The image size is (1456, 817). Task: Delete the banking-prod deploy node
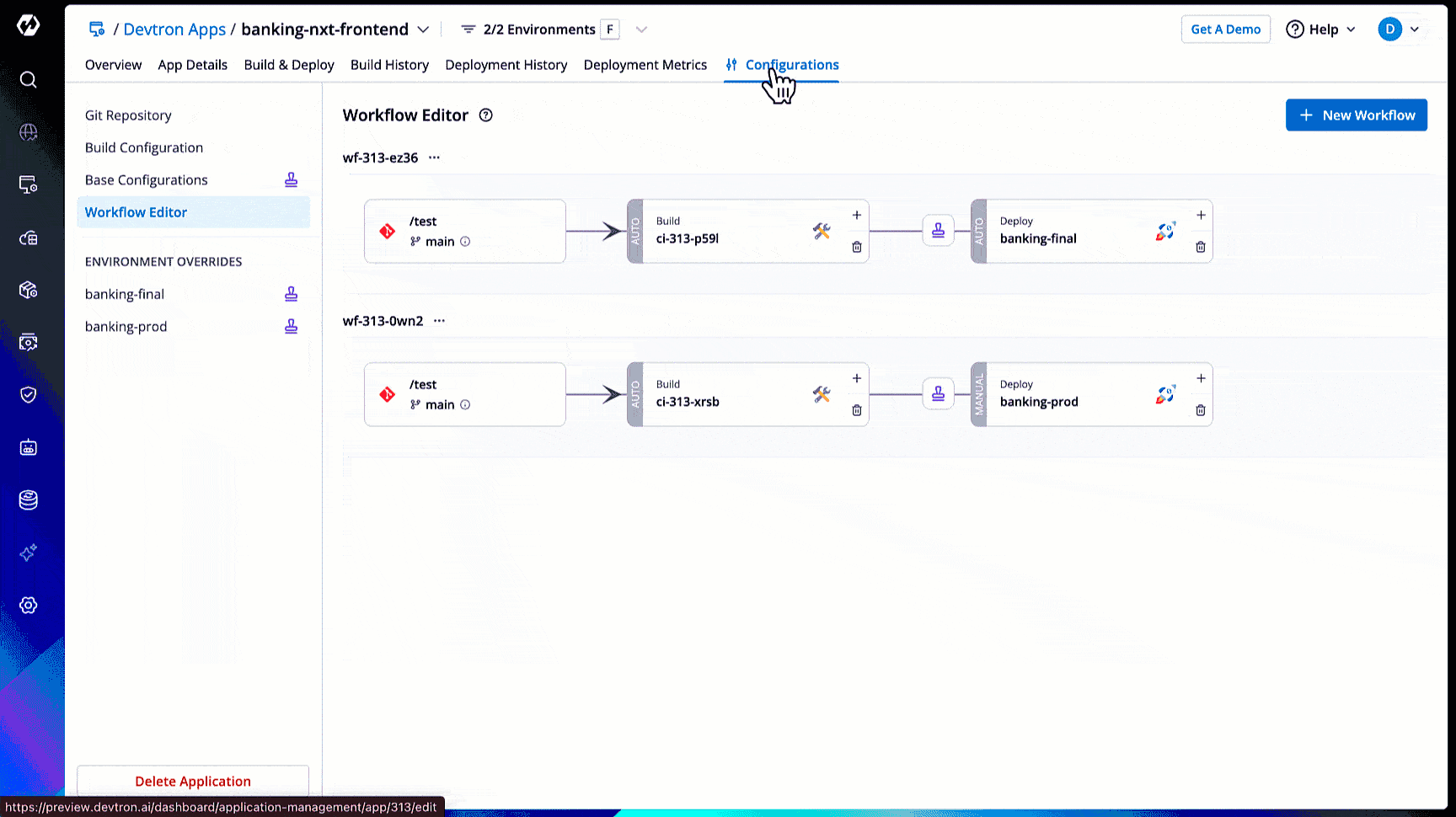pyautogui.click(x=1200, y=410)
